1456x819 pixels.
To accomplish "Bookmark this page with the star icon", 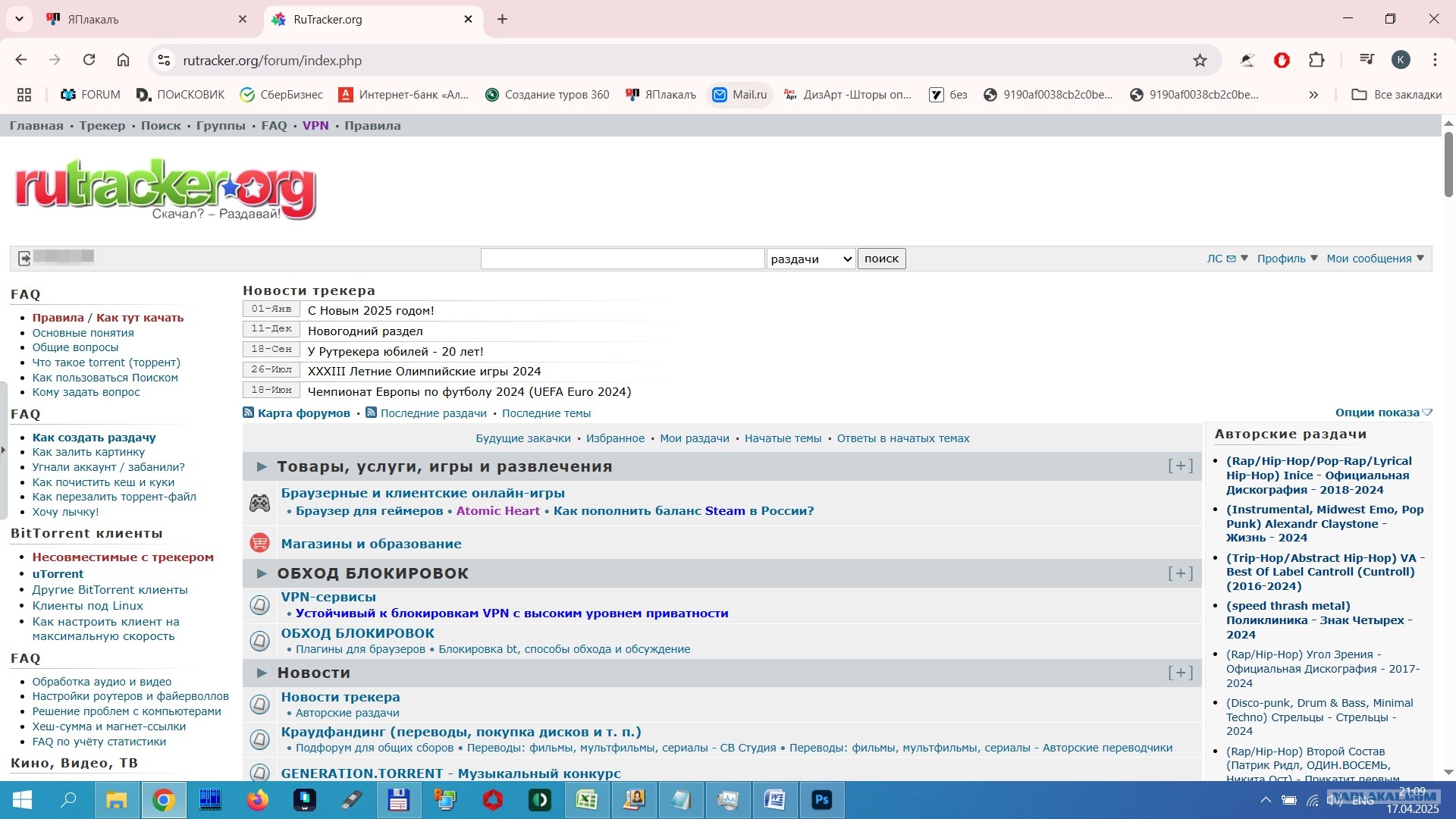I will pyautogui.click(x=1200, y=60).
